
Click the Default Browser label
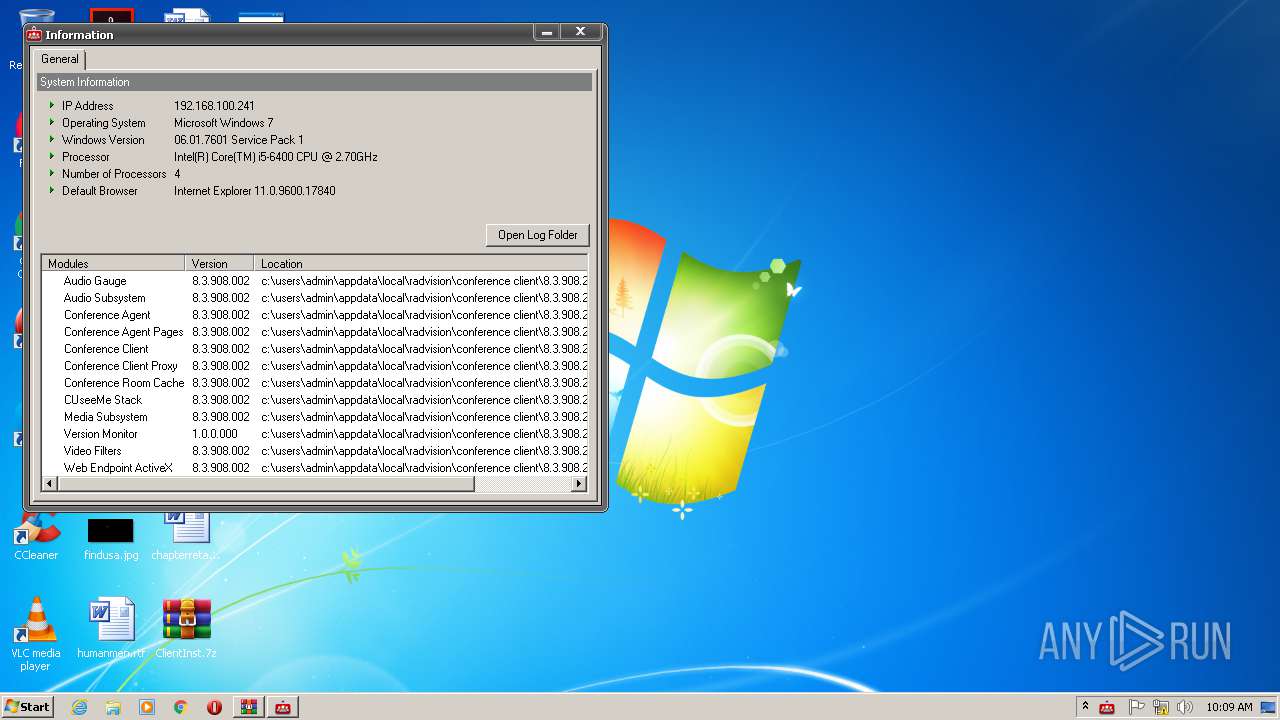[100, 191]
